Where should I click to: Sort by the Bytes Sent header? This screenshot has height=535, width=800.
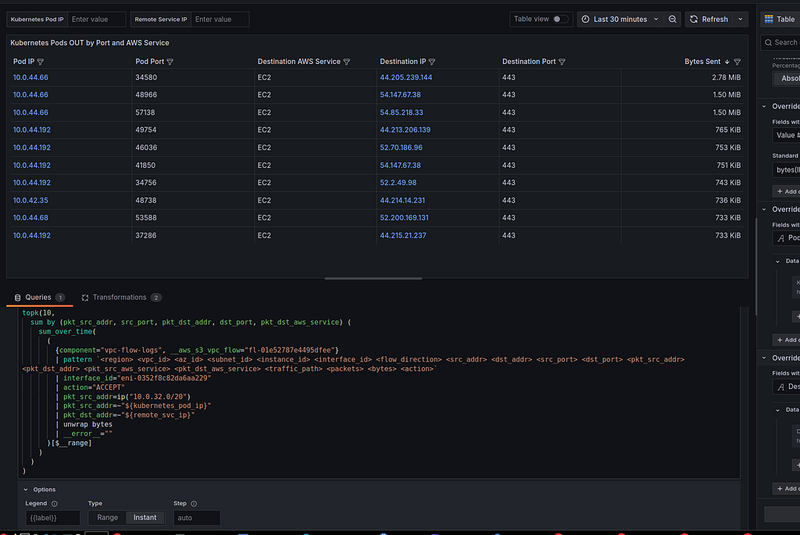(702, 62)
